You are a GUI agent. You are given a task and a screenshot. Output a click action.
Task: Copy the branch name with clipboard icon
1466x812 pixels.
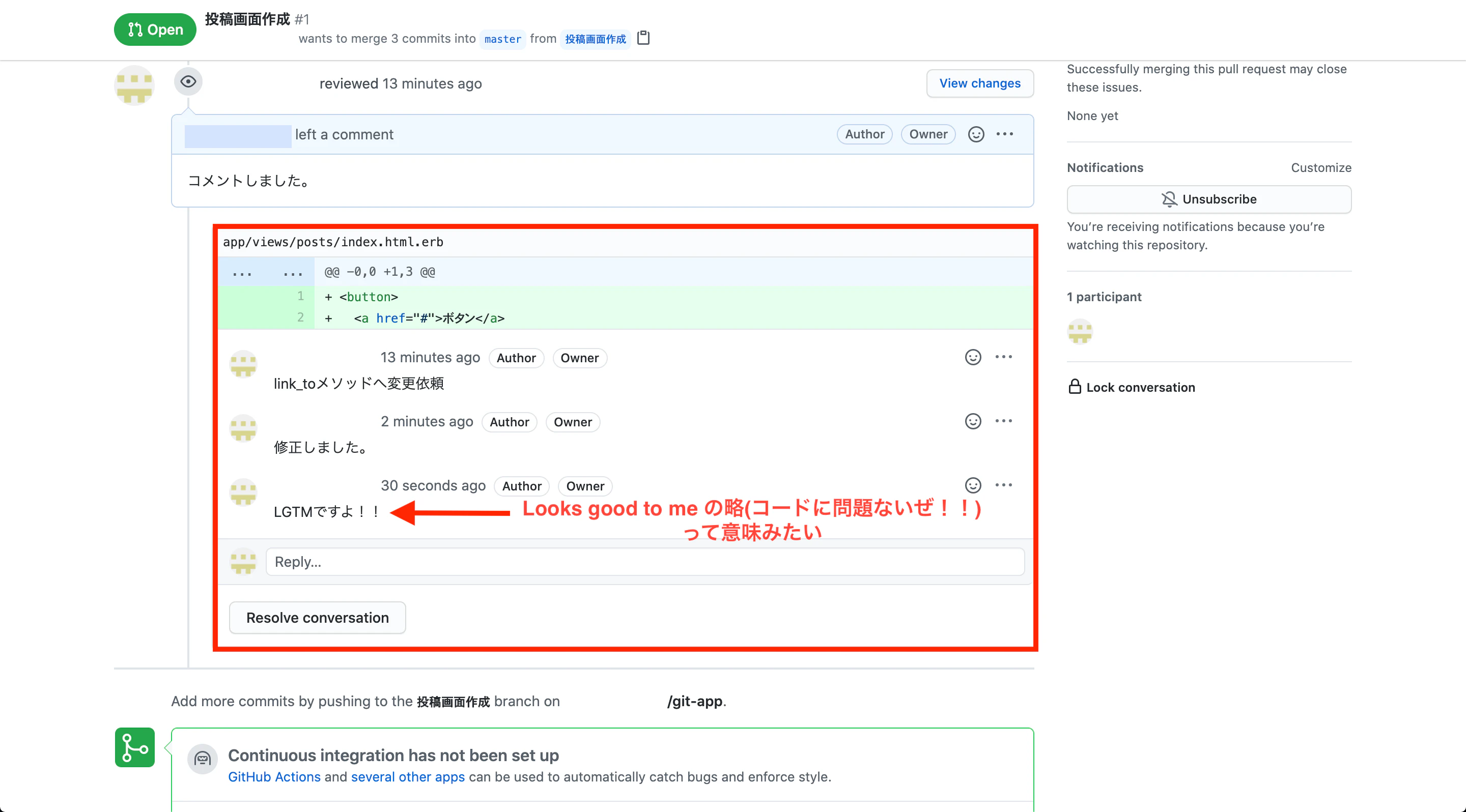point(643,38)
